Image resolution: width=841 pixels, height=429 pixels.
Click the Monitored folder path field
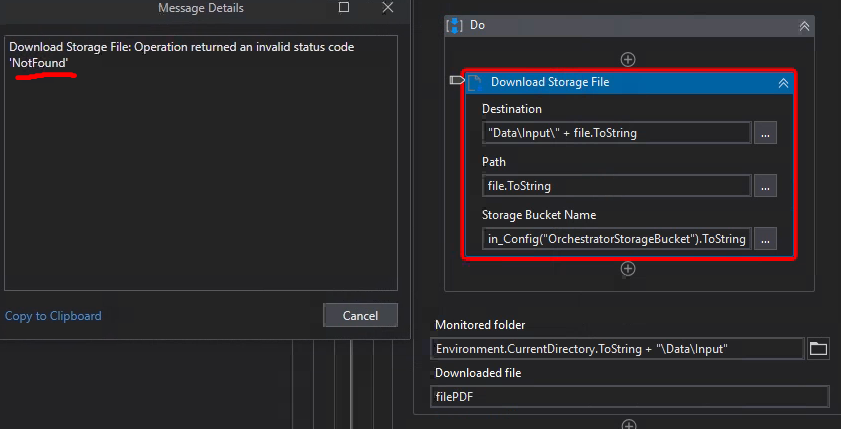618,348
